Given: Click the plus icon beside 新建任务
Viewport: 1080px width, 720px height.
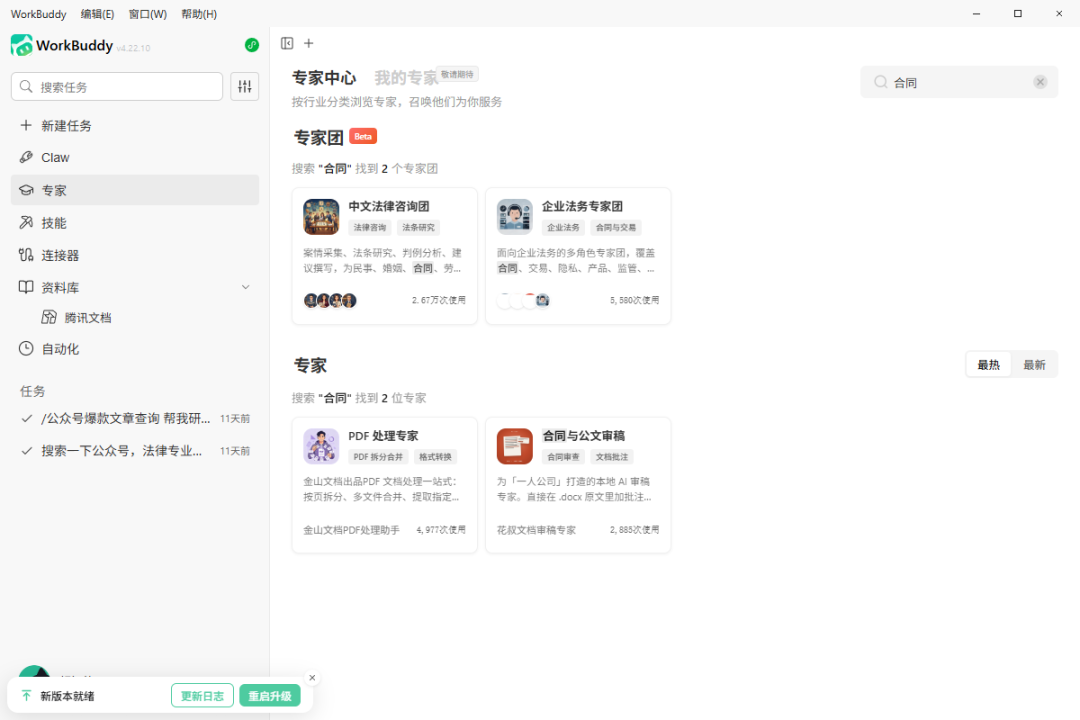Looking at the screenshot, I should (26, 125).
